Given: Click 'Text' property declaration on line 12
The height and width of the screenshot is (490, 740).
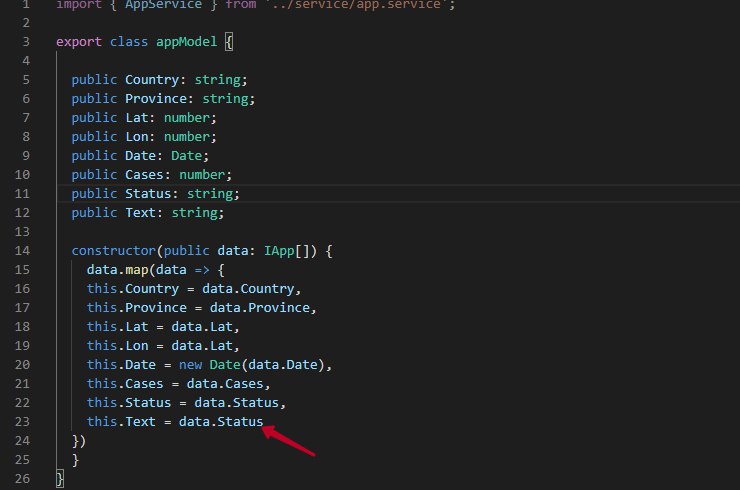Looking at the screenshot, I should (x=140, y=212).
